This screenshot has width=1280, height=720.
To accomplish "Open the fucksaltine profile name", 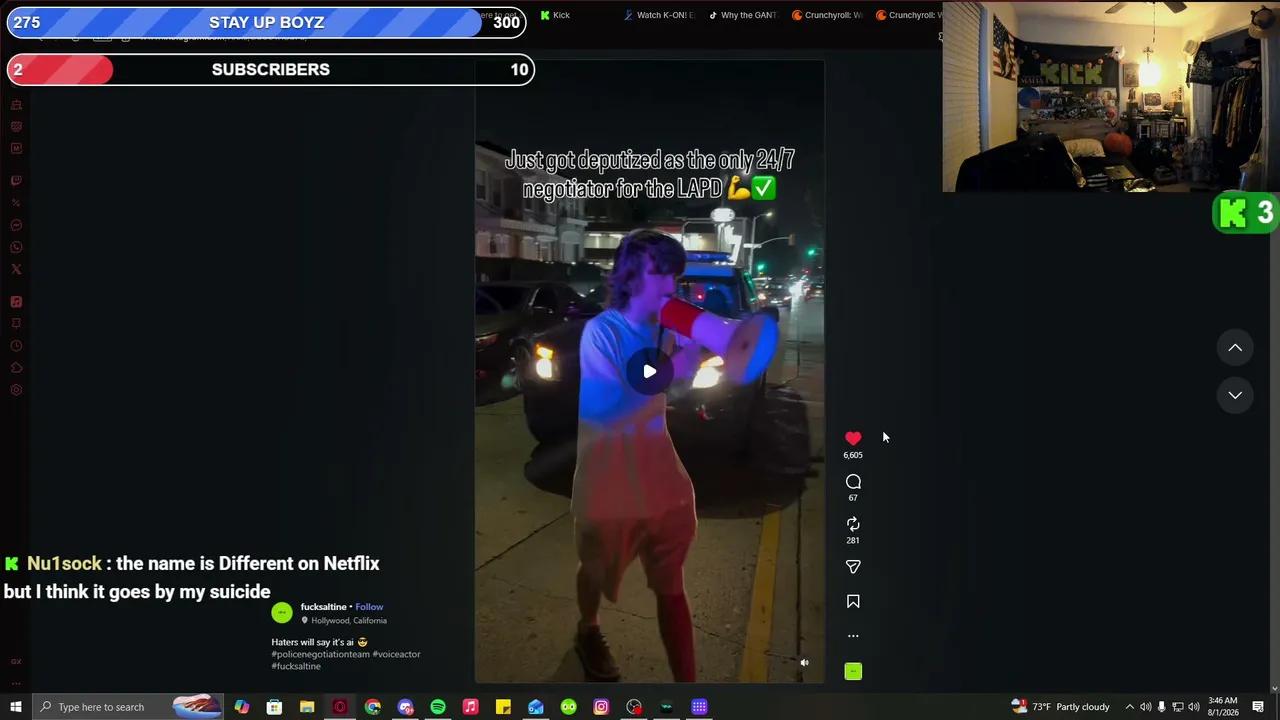I will click(x=323, y=607).
